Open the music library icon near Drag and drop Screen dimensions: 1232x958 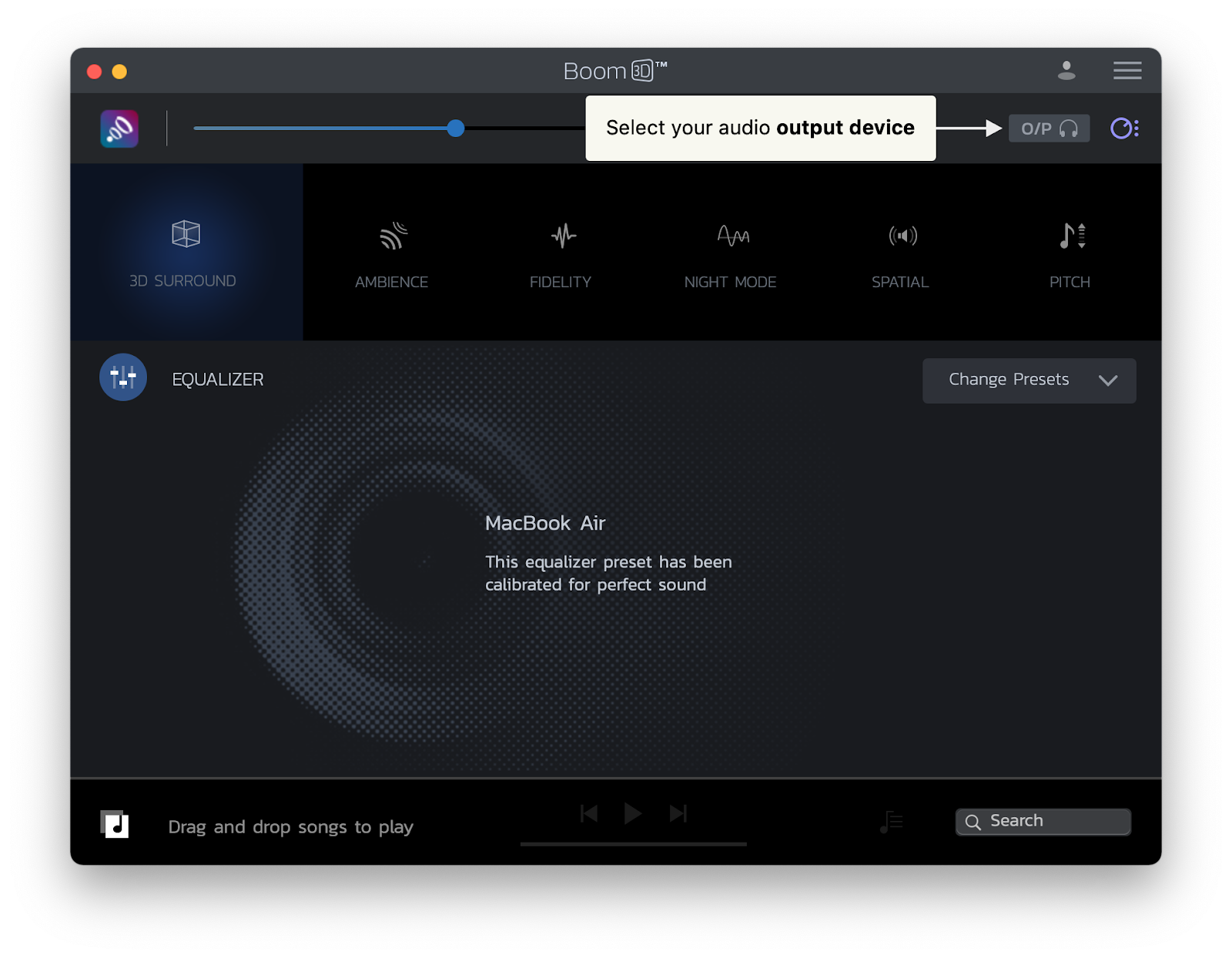click(x=116, y=825)
